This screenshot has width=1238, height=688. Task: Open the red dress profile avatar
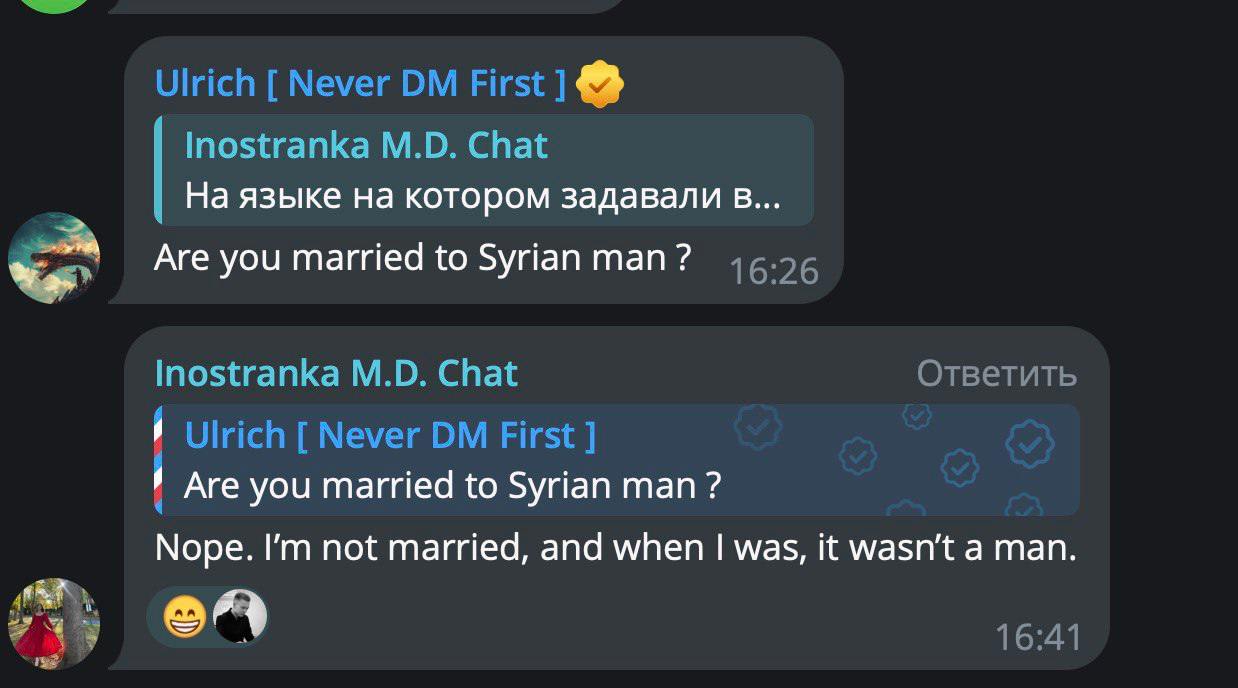(x=54, y=624)
